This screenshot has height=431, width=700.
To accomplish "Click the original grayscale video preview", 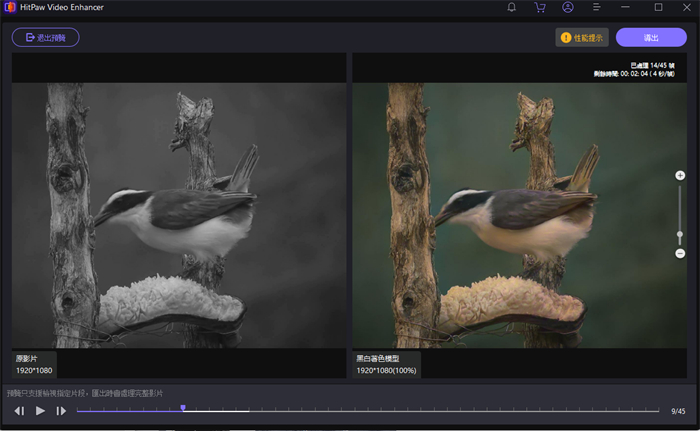I will point(178,215).
